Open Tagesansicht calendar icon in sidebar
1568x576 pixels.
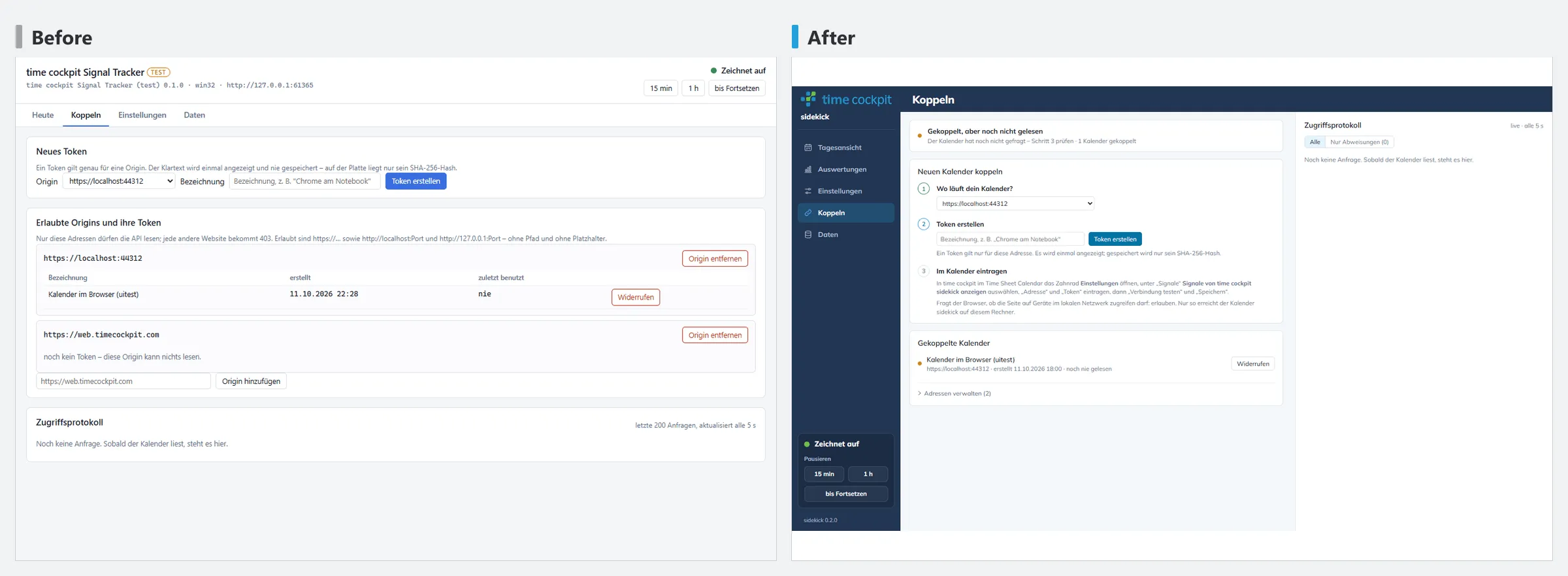point(808,148)
